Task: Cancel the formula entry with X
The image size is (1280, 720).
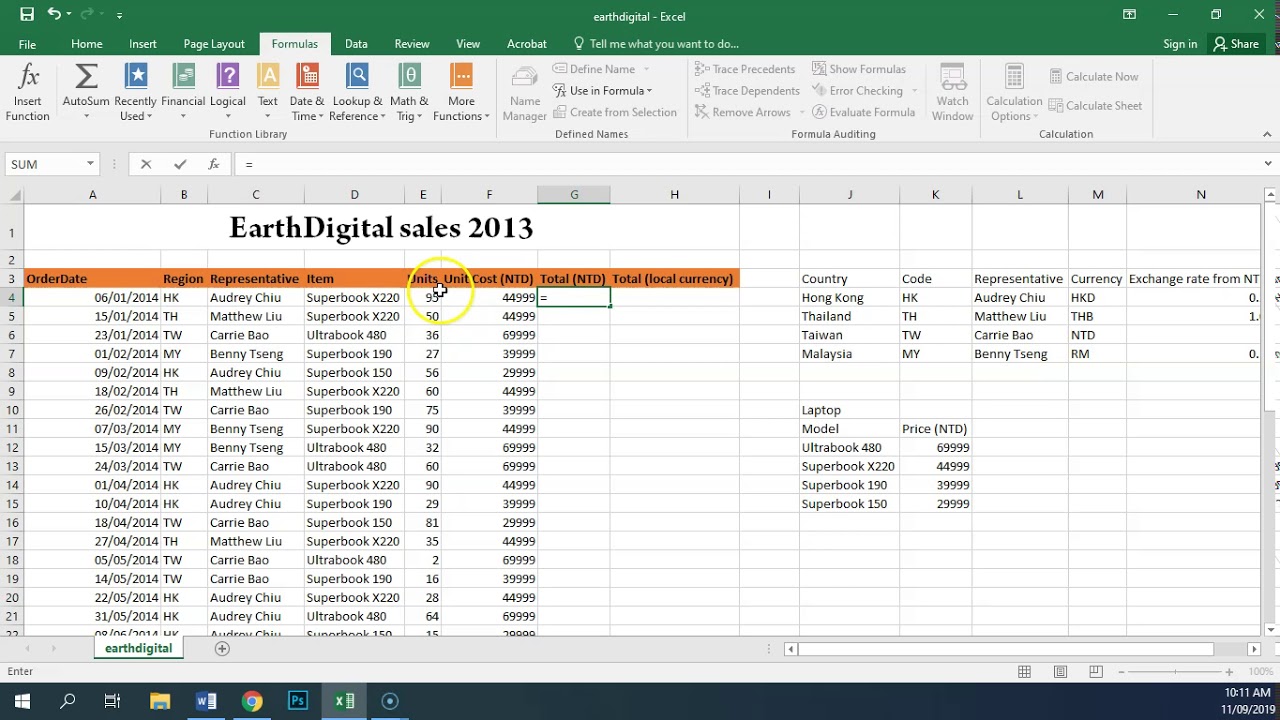Action: 146,164
